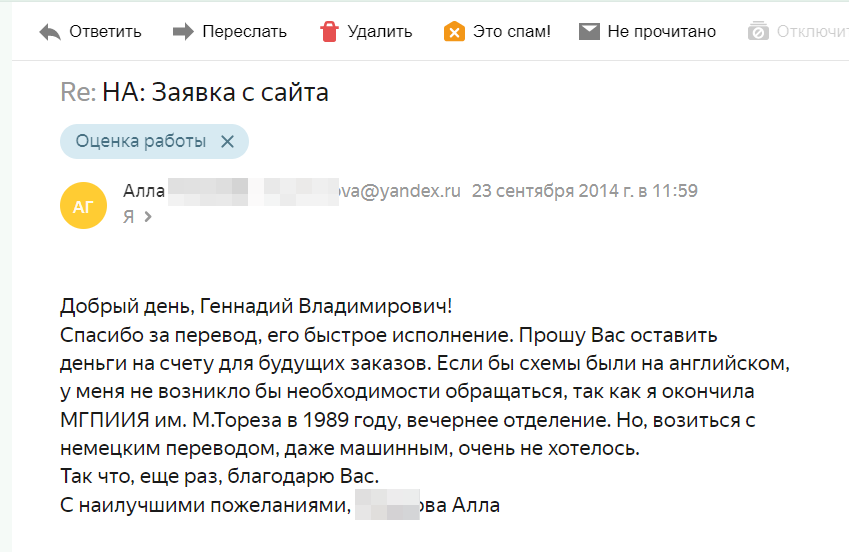Click sender name Алла
This screenshot has width=849, height=552.
click(144, 191)
